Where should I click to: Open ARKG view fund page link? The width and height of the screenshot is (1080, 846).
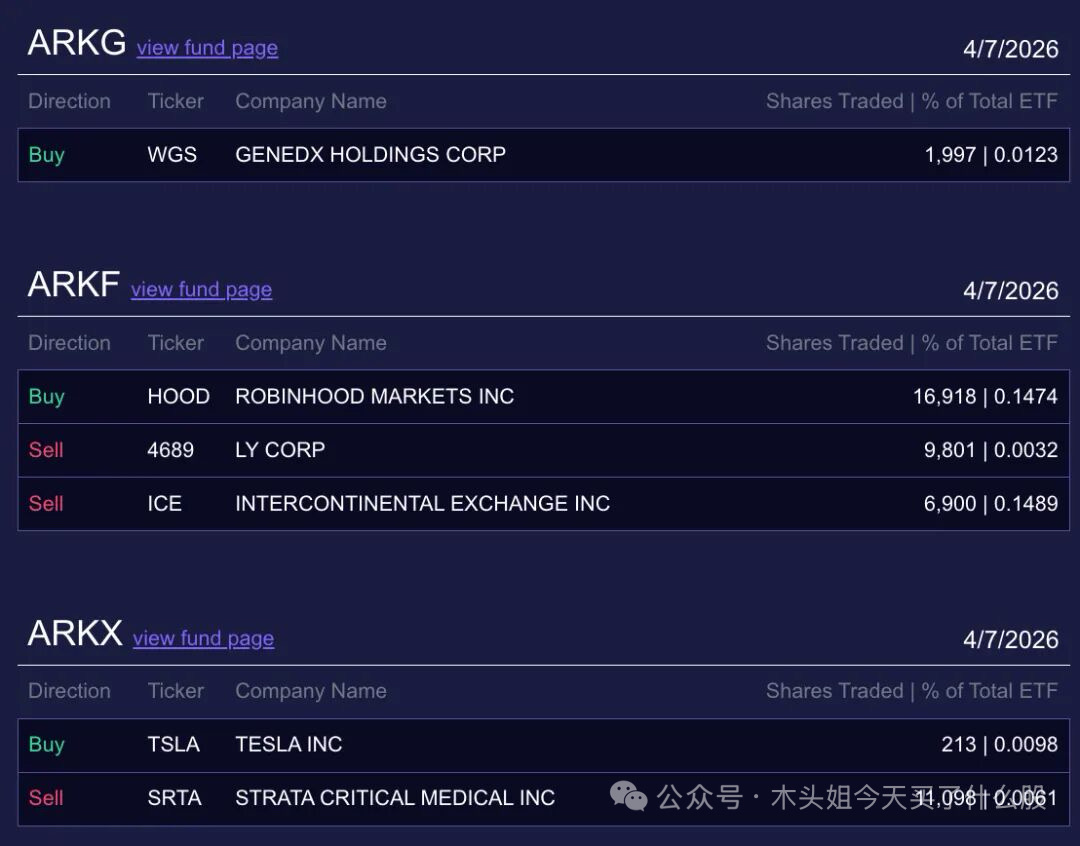click(207, 48)
